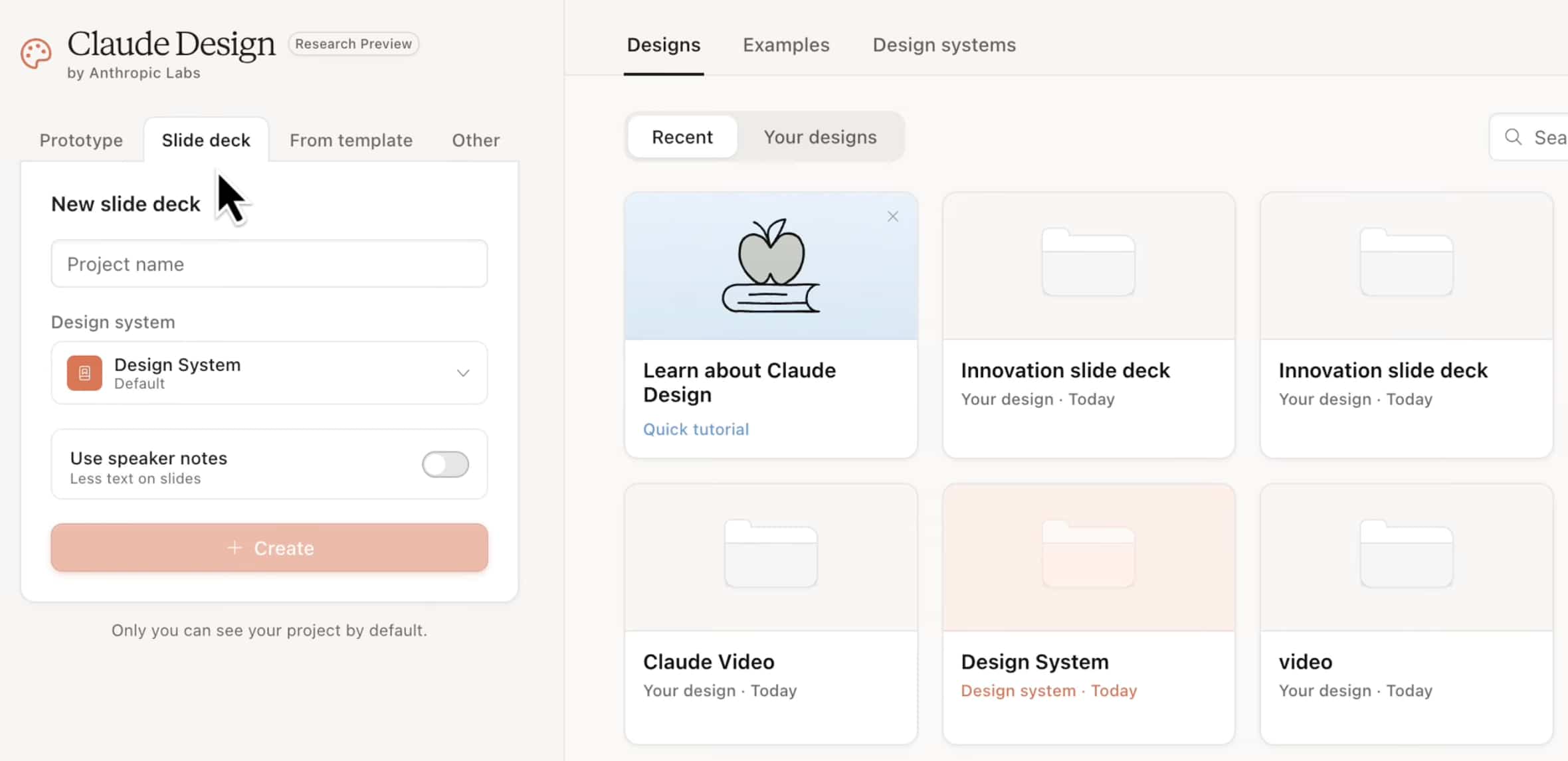Click the Claude Video folder icon

[x=771, y=553]
